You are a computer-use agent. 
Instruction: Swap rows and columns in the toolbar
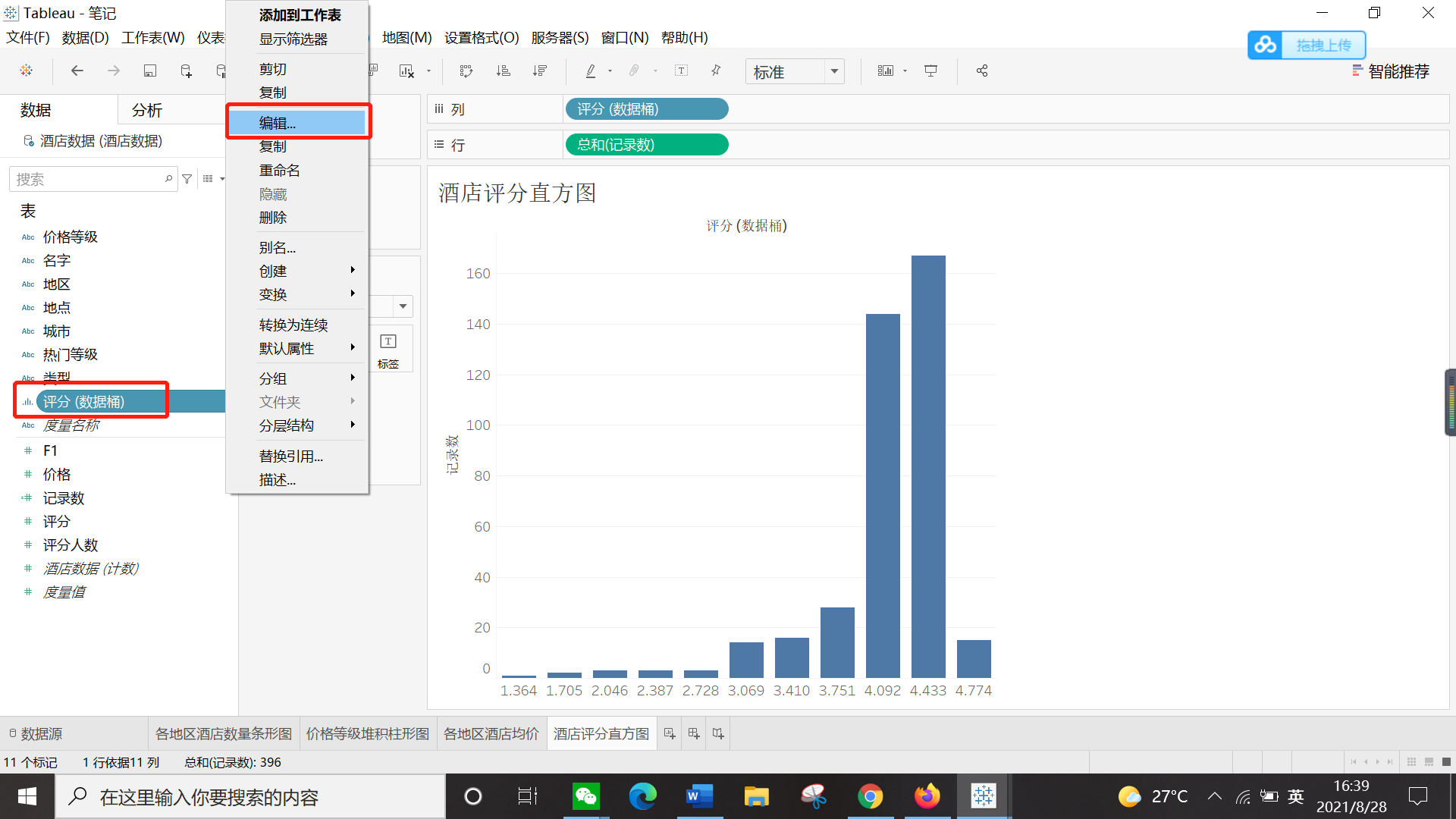[x=466, y=71]
